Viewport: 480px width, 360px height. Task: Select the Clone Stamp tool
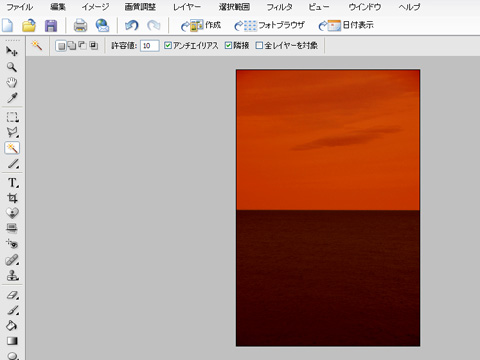point(12,275)
